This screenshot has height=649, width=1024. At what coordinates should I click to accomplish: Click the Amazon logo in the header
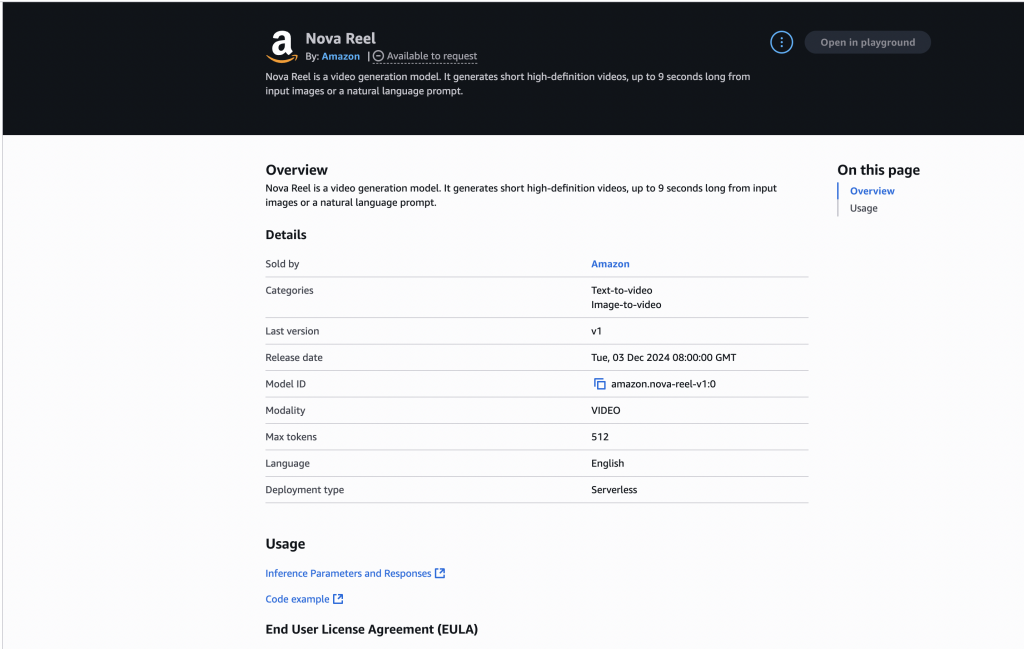click(282, 46)
